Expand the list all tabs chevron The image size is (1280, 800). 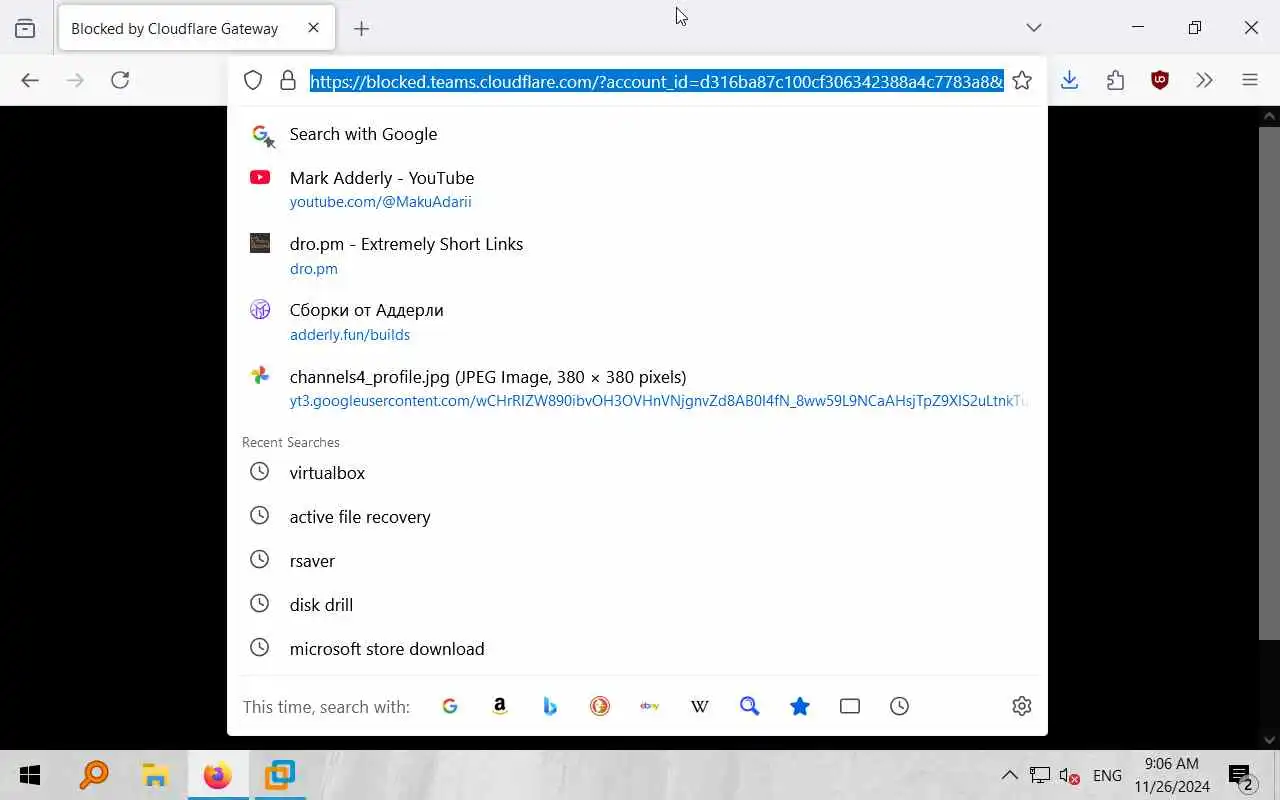point(1034,28)
